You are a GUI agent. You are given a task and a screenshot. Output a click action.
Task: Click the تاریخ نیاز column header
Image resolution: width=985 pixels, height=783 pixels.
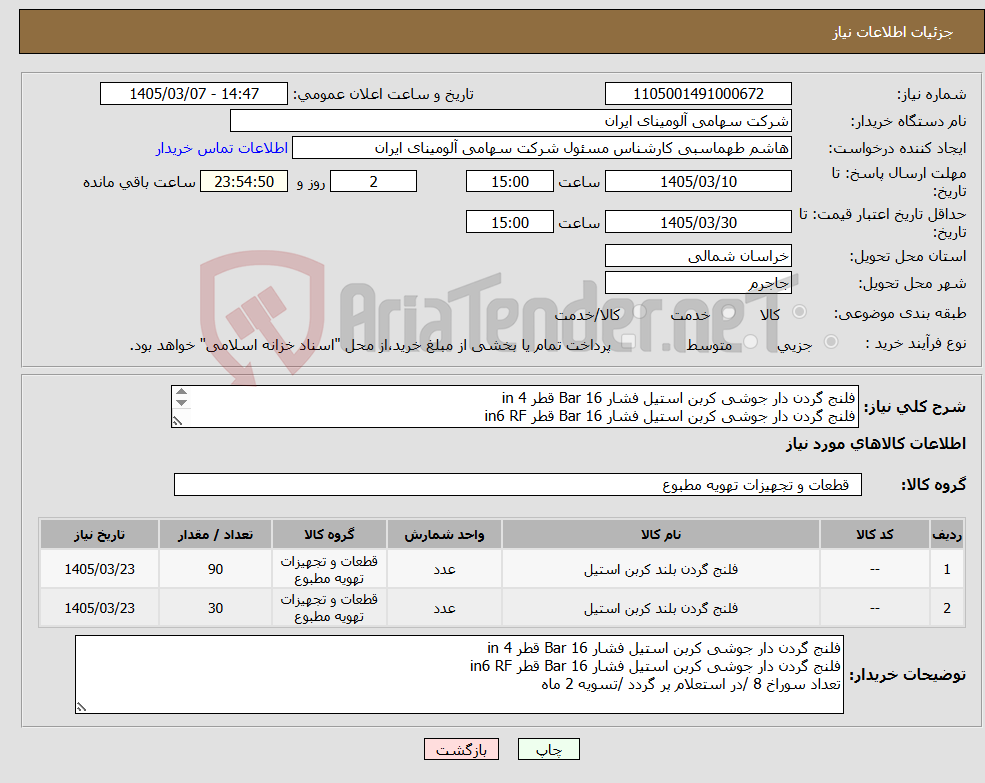point(99,535)
